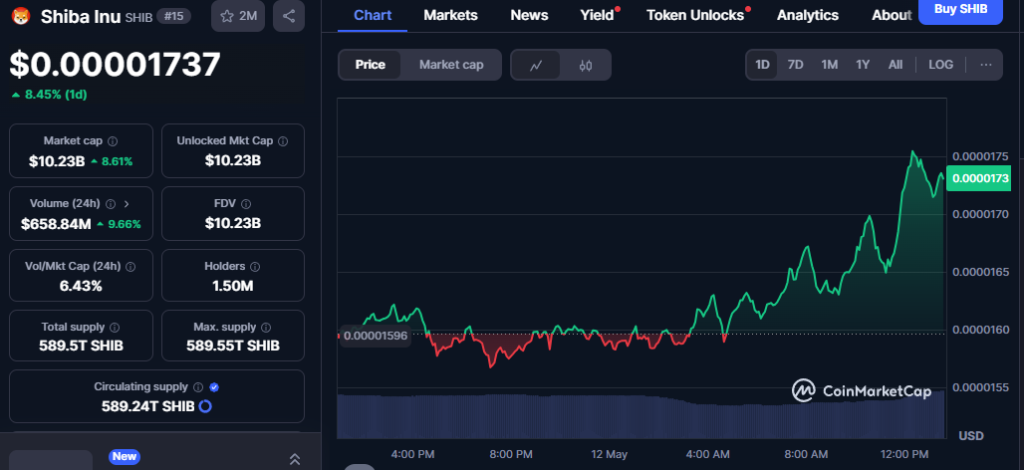Screen dimensions: 1024x470
Task: Click the $0.00001737 price text
Action: 115,65
